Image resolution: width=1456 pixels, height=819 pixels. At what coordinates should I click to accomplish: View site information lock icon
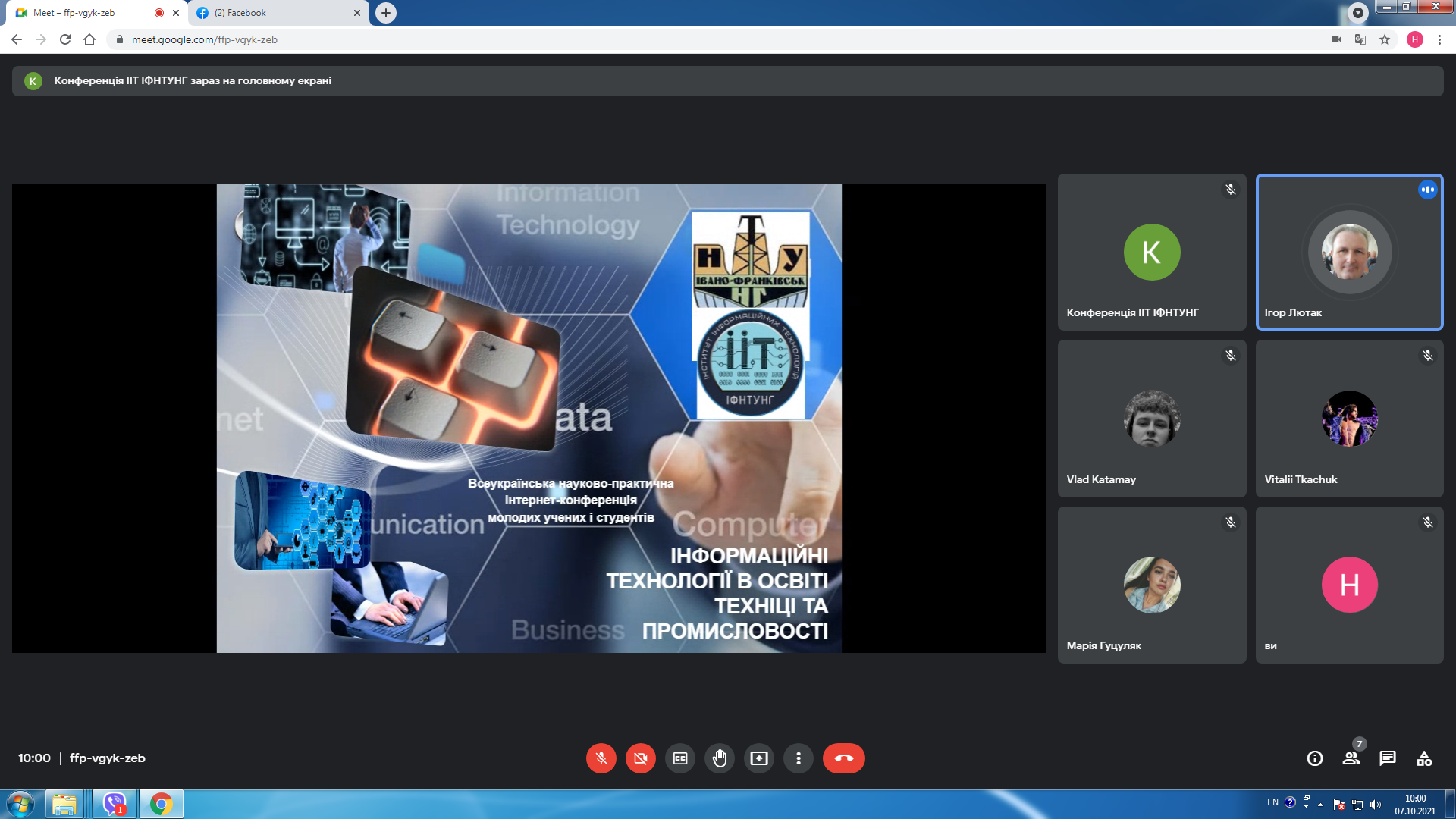click(119, 39)
